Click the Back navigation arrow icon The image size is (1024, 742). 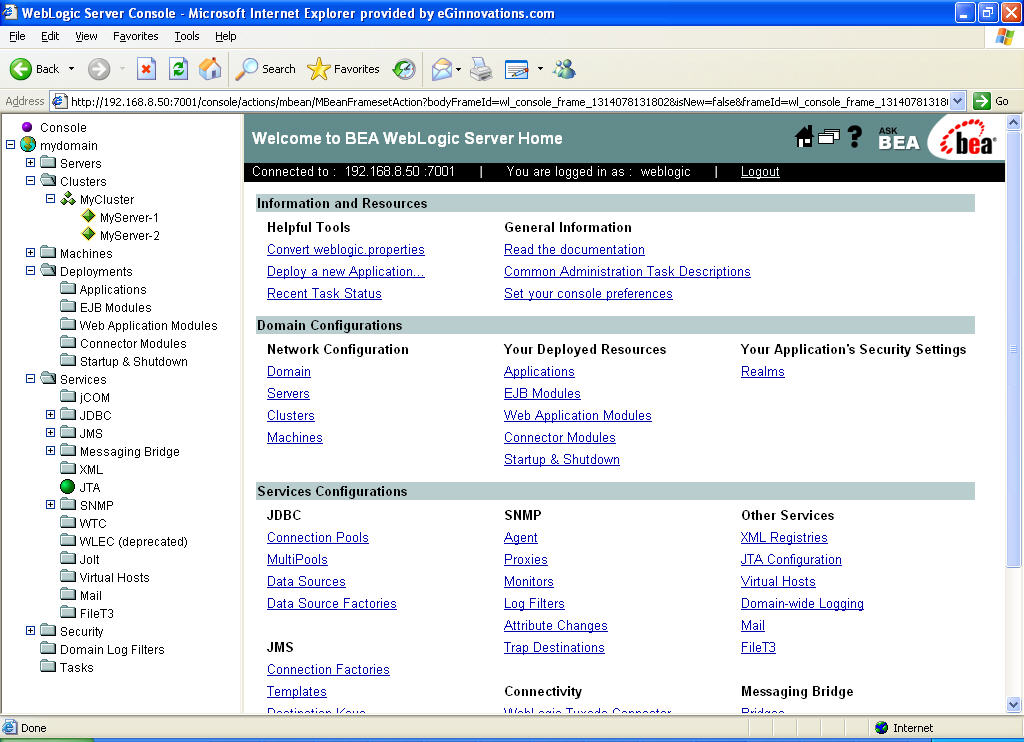[x=20, y=69]
